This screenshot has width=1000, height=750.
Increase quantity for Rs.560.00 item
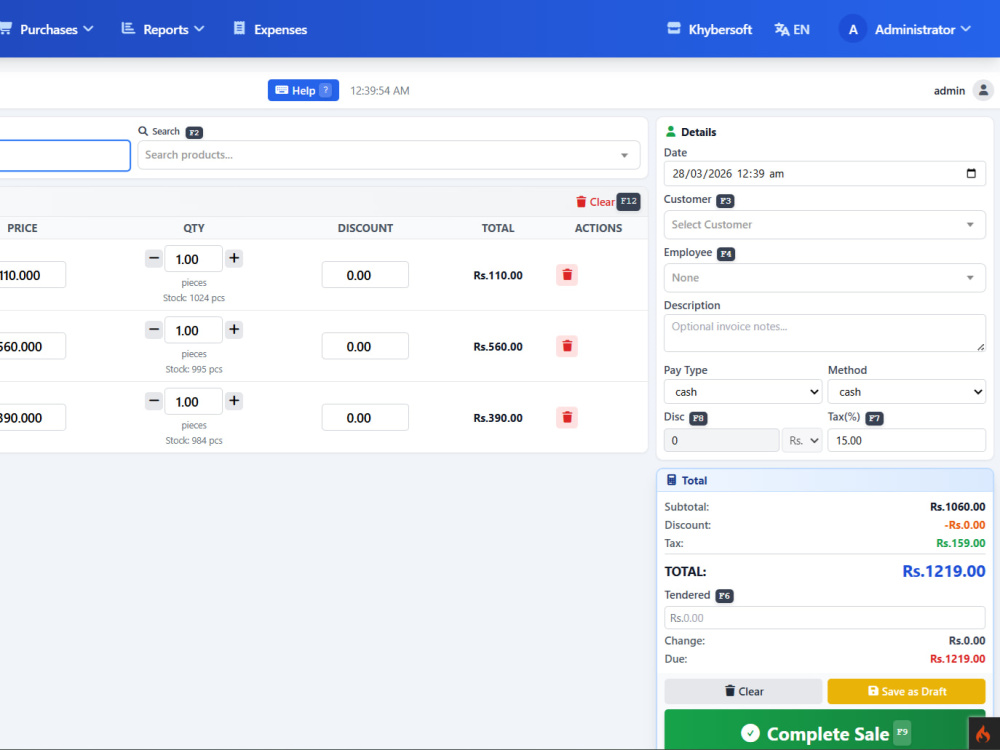234,330
